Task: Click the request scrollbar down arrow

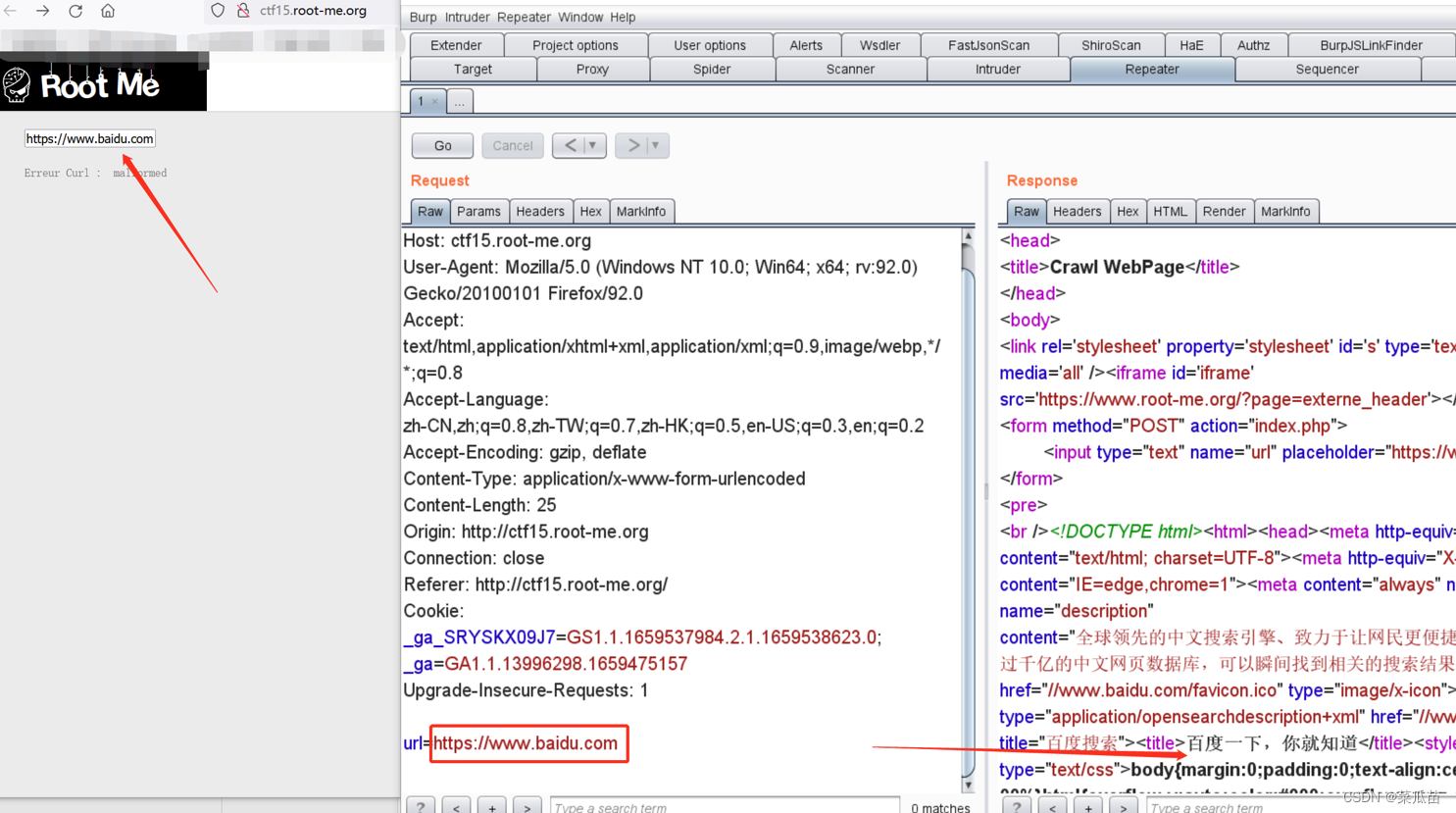Action: point(968,785)
